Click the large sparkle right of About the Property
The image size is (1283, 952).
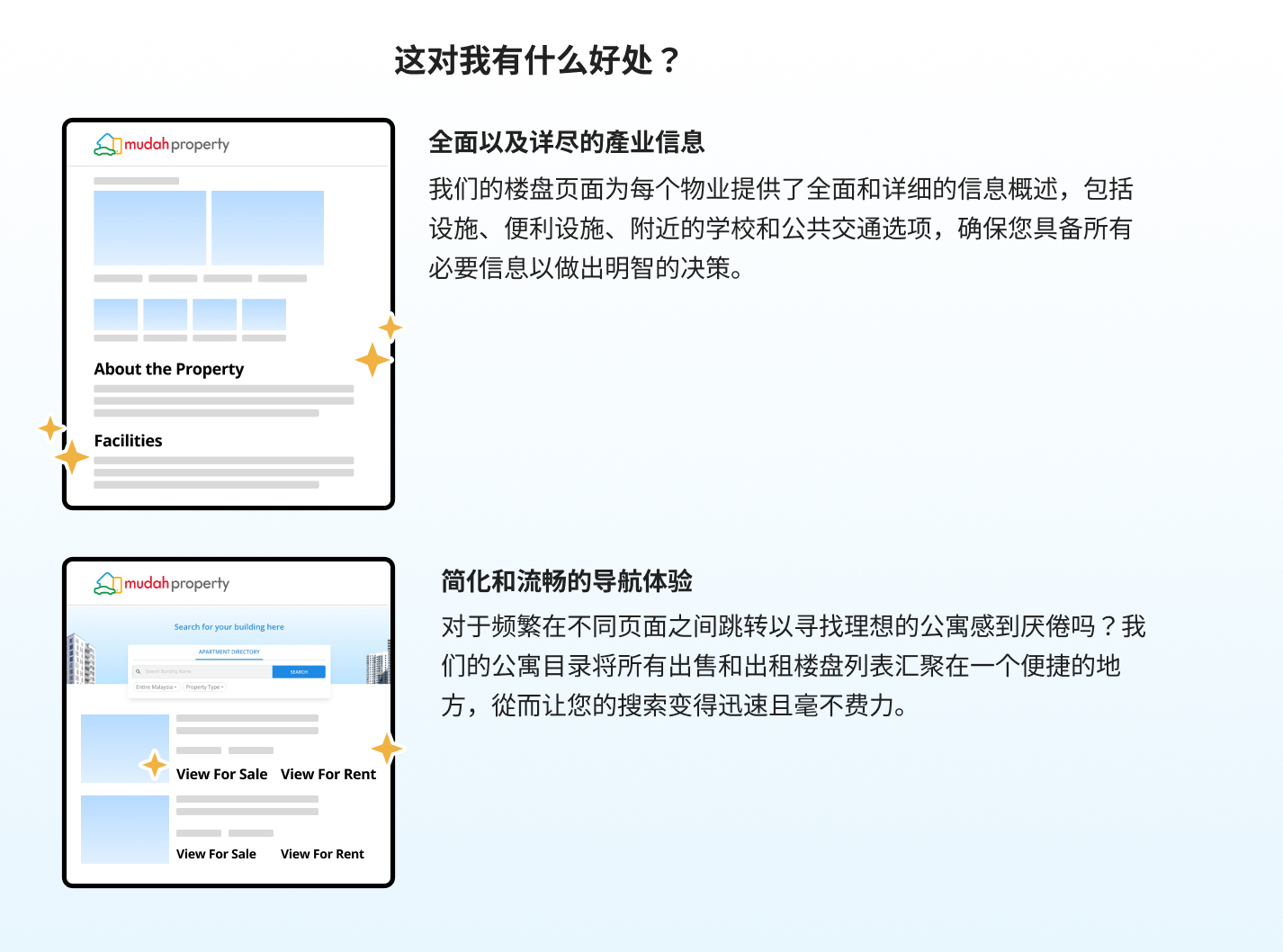(372, 360)
